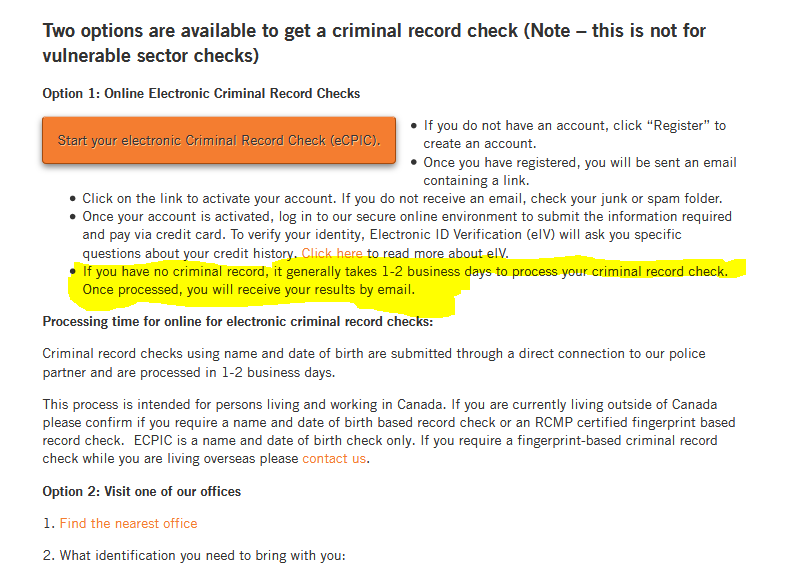
Task: Click the main heading "Two options are available"
Action: (x=374, y=43)
